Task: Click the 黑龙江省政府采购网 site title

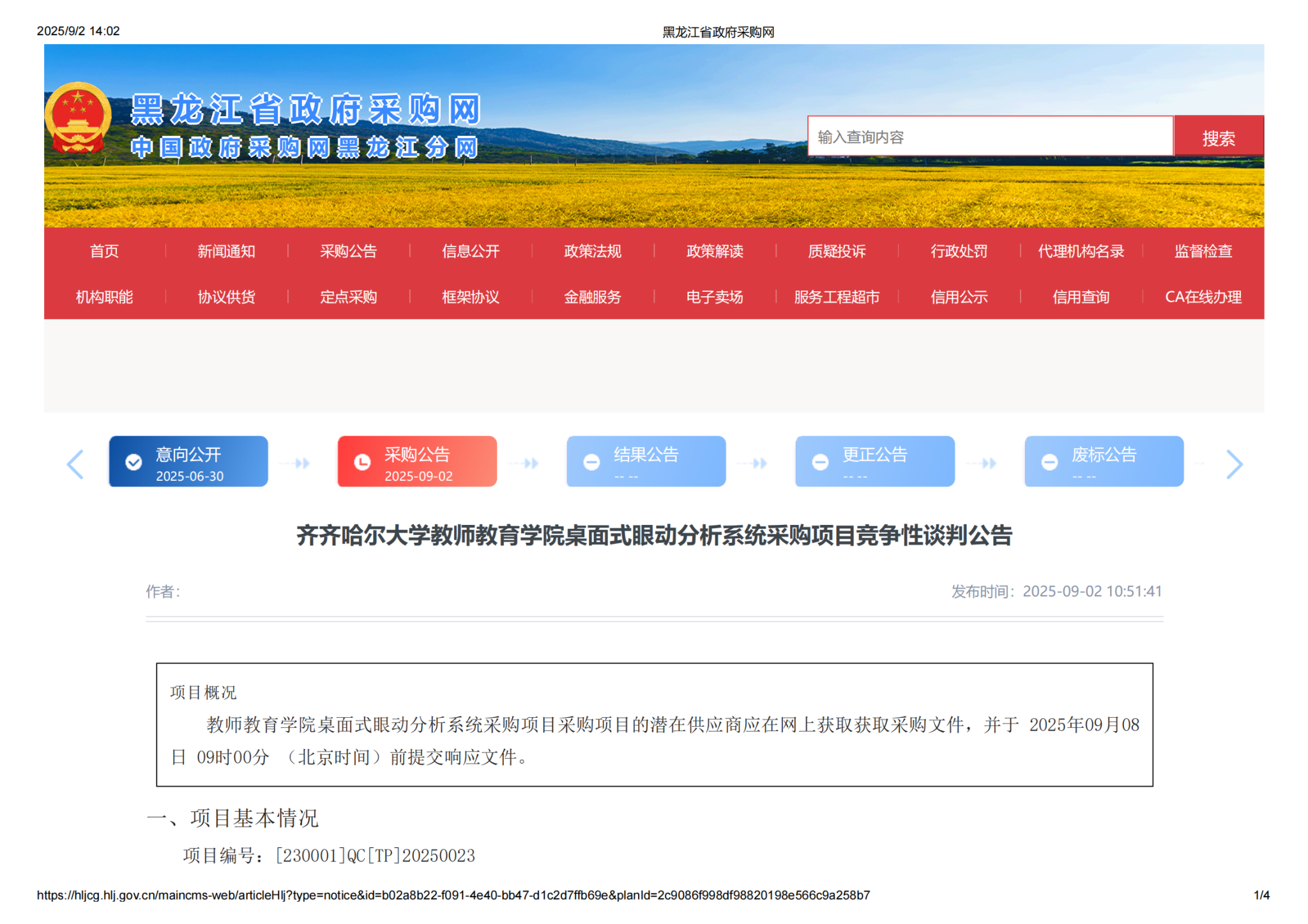Action: point(305,110)
